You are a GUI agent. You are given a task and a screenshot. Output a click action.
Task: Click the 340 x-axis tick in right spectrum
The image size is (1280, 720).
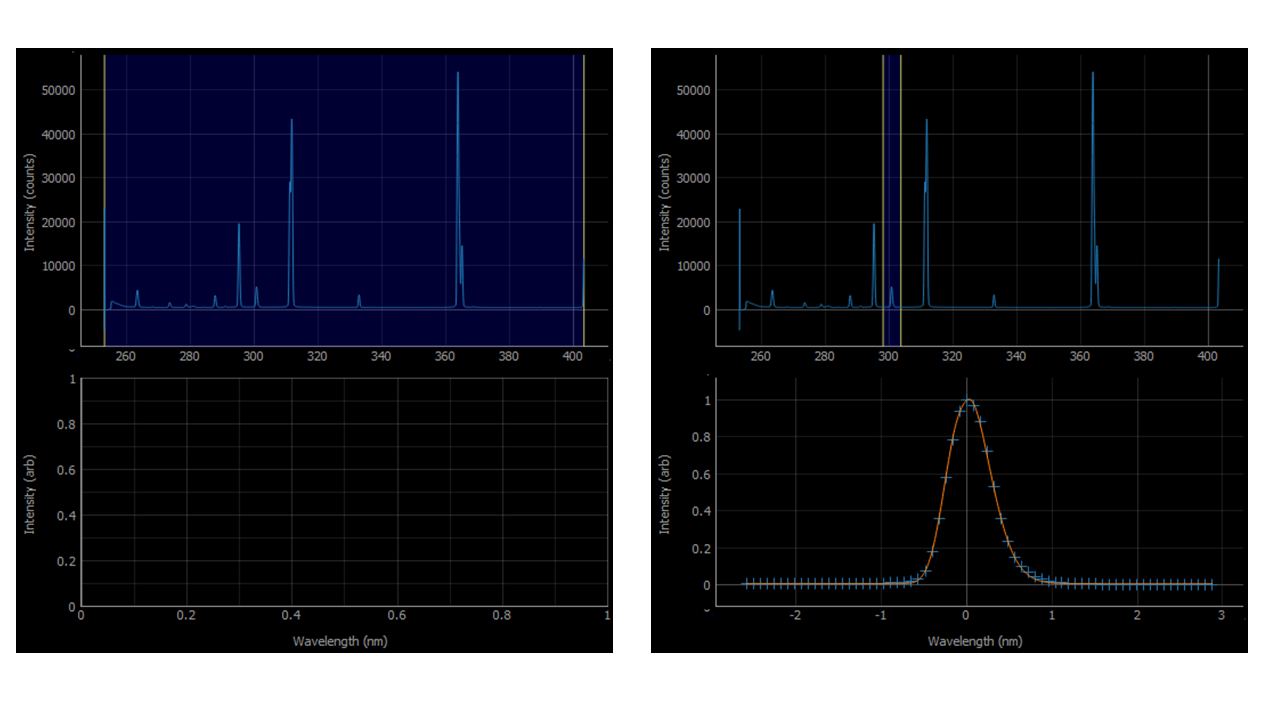(1016, 356)
